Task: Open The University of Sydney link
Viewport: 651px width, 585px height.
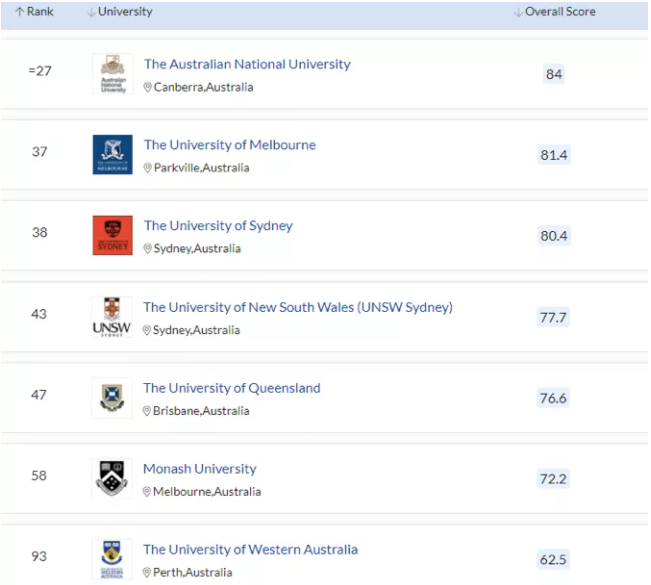Action: 218,226
